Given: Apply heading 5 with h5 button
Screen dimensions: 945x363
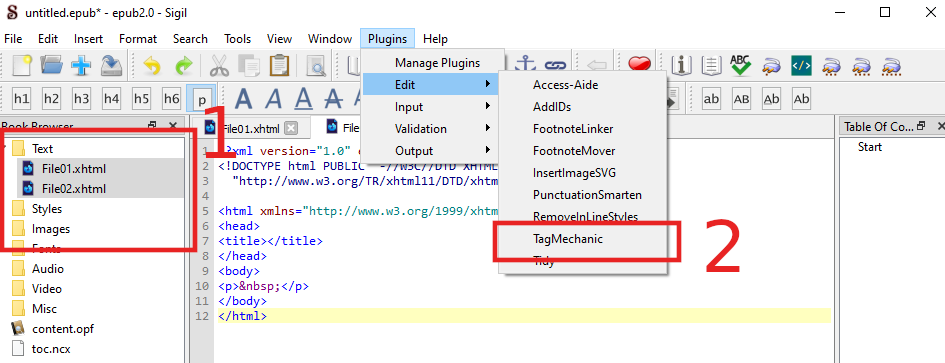Looking at the screenshot, I should click(142, 98).
